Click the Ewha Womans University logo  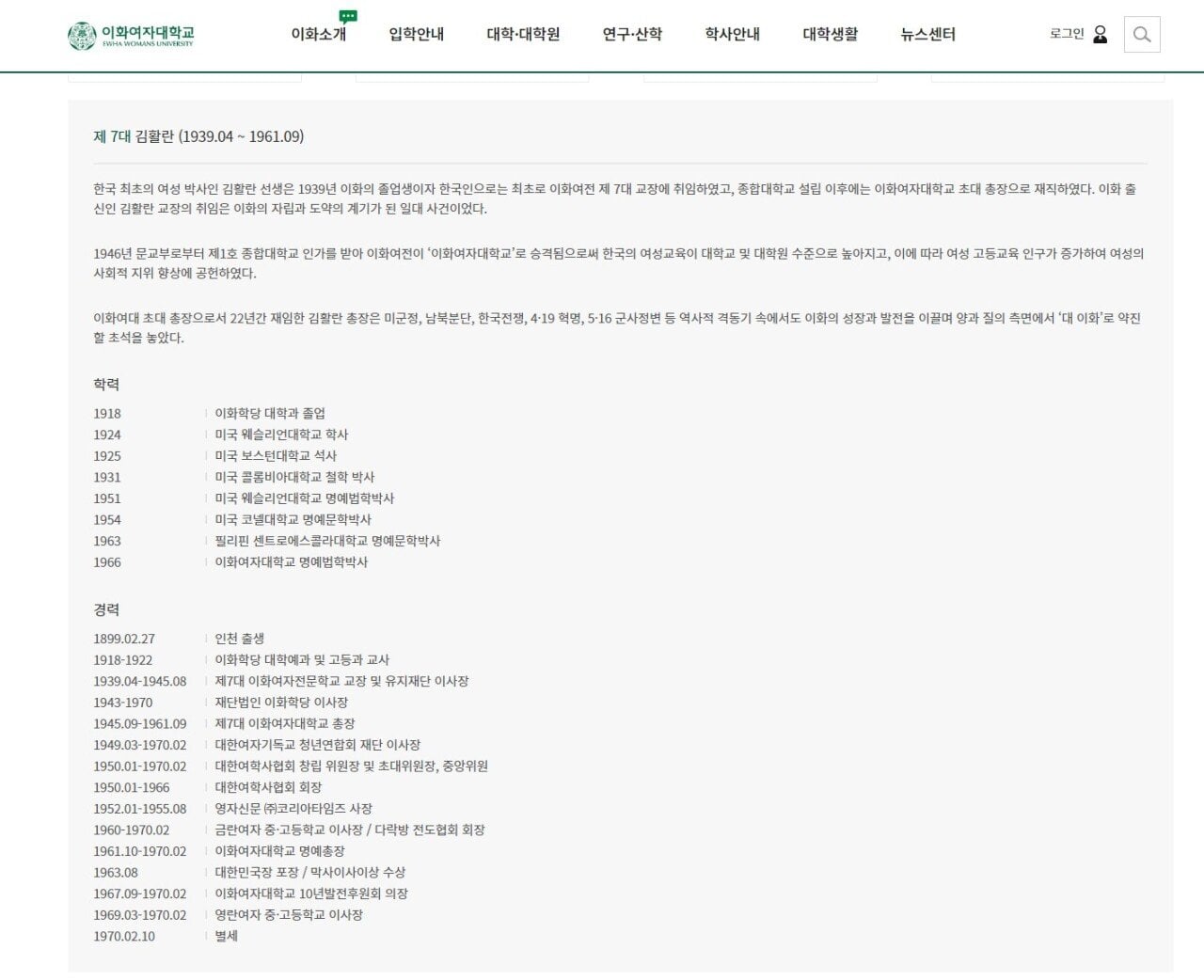point(131,36)
